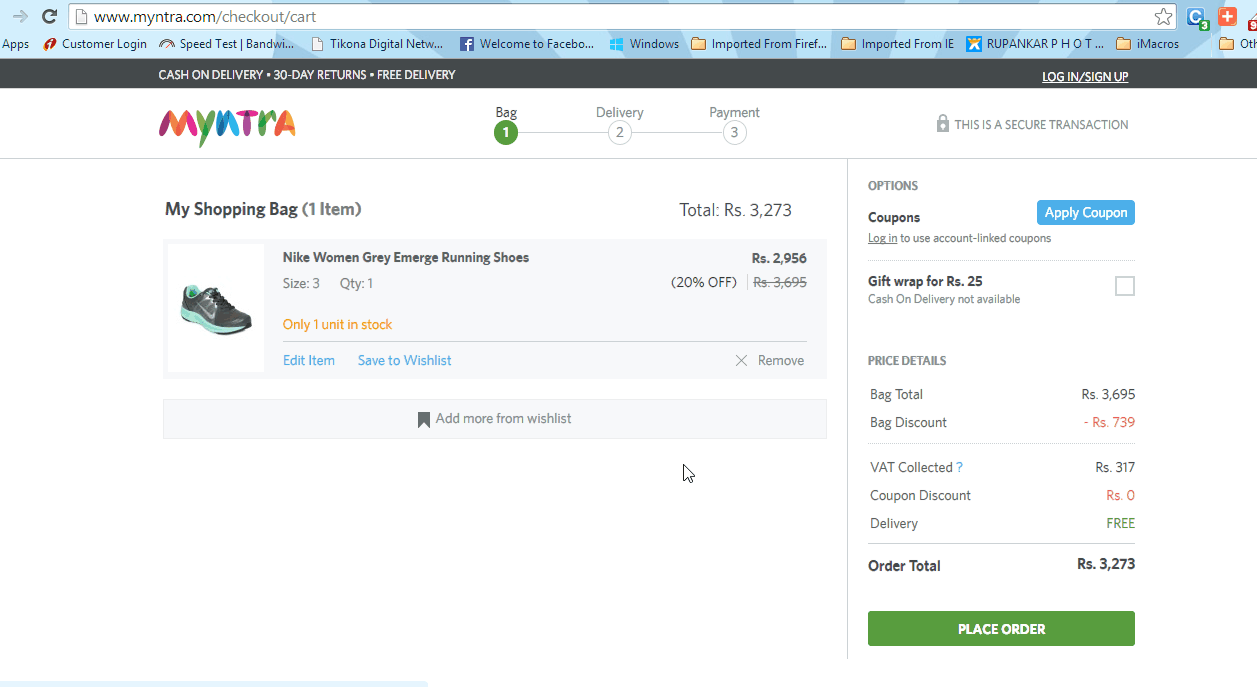Open Imported From Firefox bookmark folder
Viewport: 1257px width, 687px height.
759,44
